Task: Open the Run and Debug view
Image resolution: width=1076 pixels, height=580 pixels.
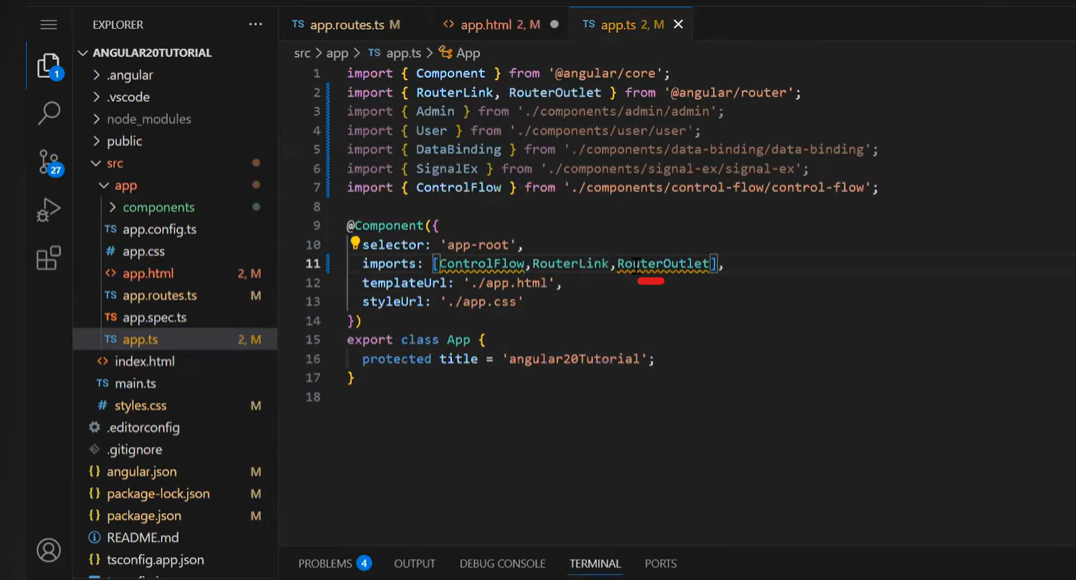Action: point(48,210)
